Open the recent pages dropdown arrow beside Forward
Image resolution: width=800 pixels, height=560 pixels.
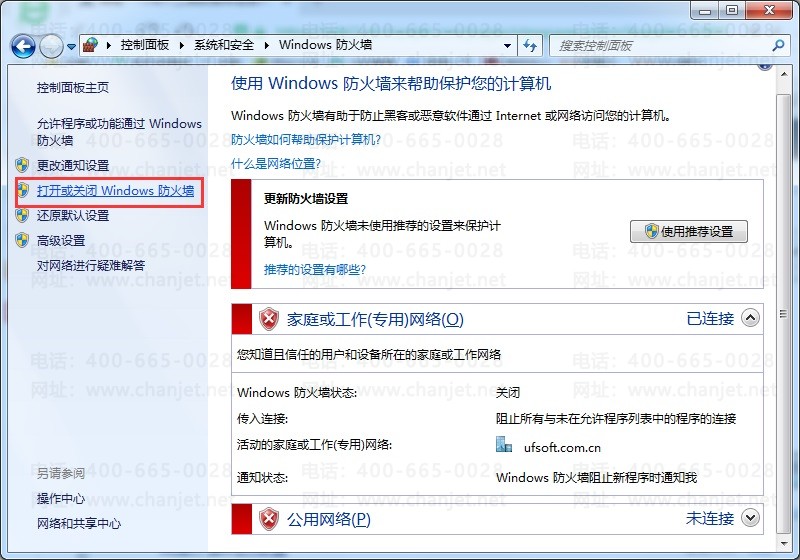[x=71, y=47]
